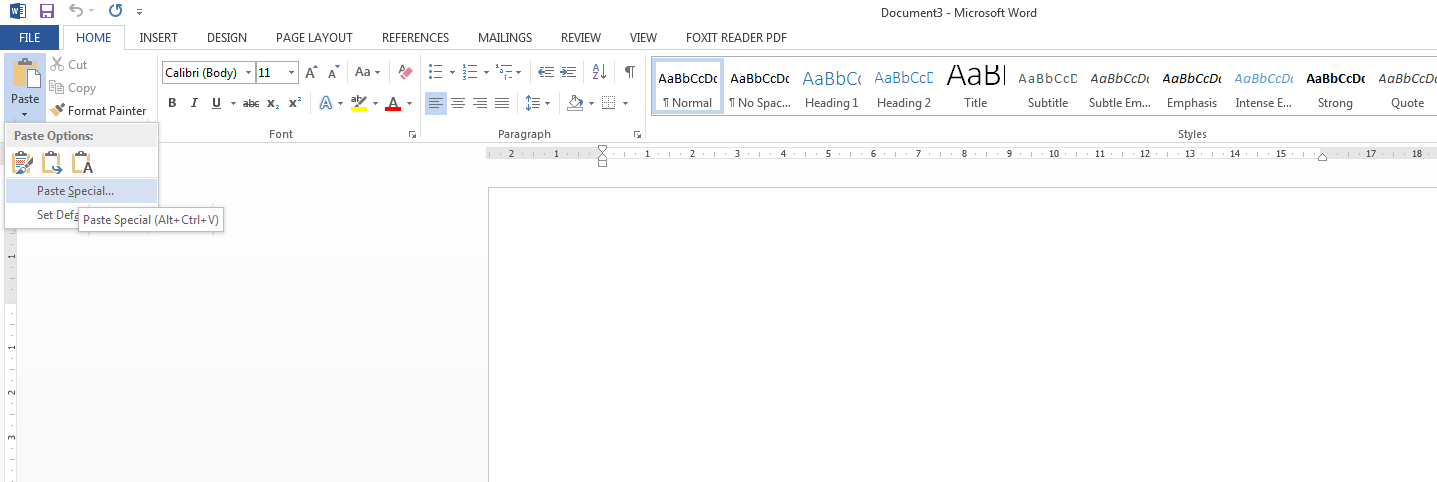The image size is (1437, 482).
Task: Toggle Italic formatting
Action: (x=194, y=103)
